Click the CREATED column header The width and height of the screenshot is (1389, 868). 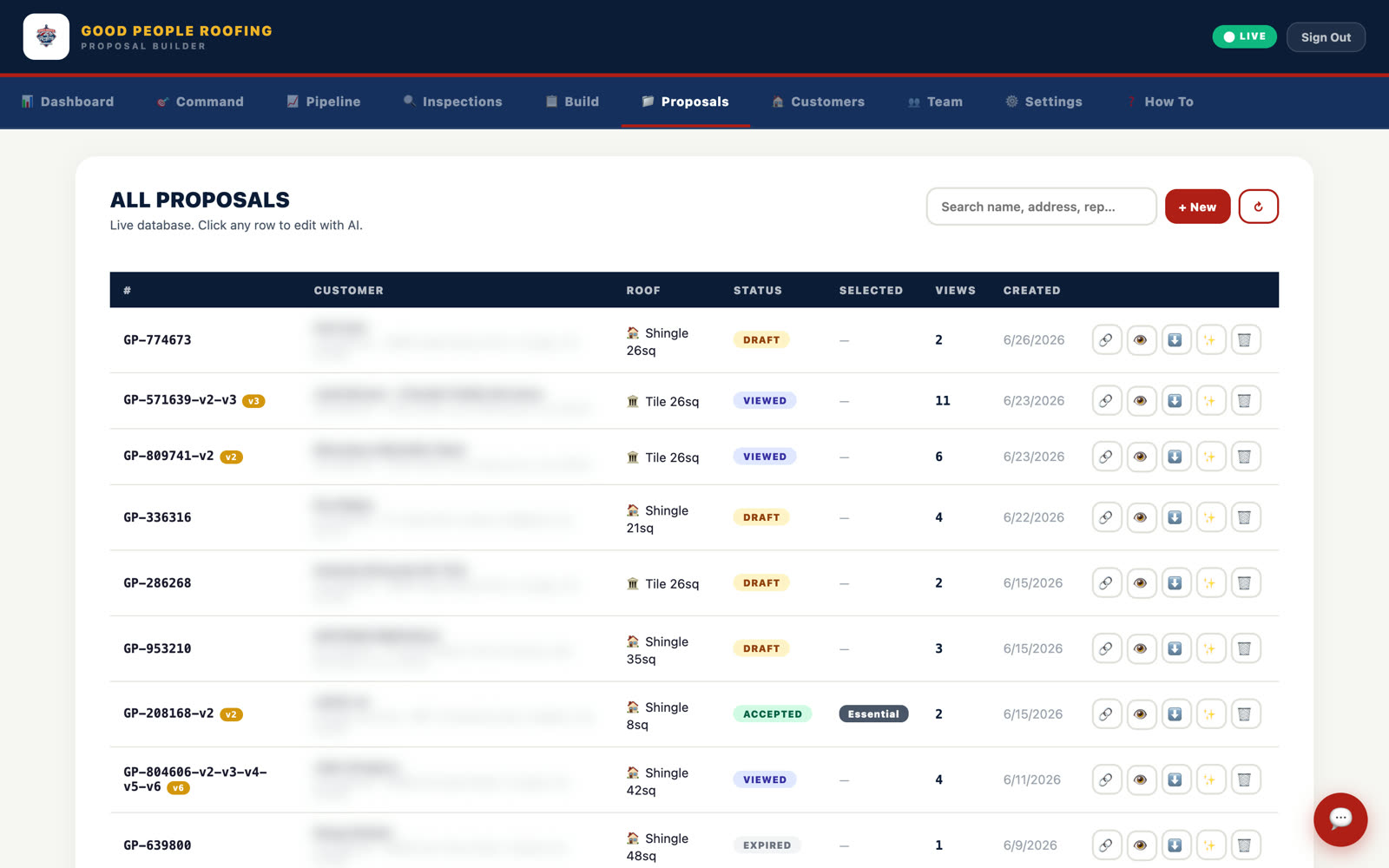pos(1031,291)
